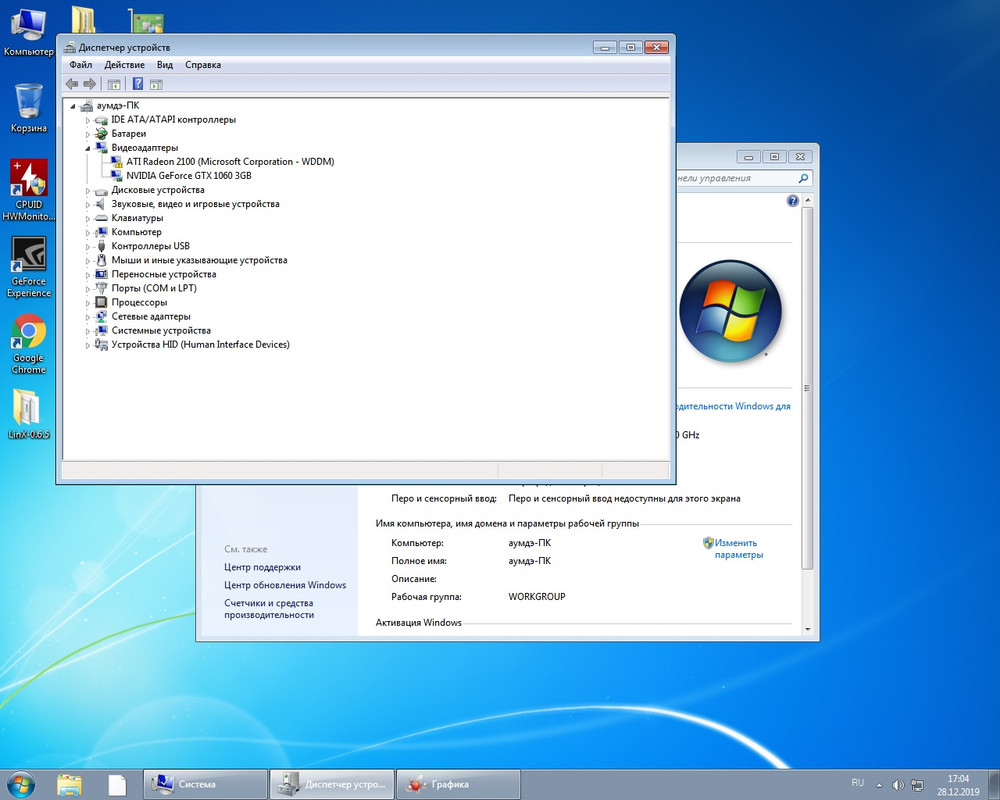Click the network icon in system tray
The width and height of the screenshot is (1000, 800).
click(917, 785)
